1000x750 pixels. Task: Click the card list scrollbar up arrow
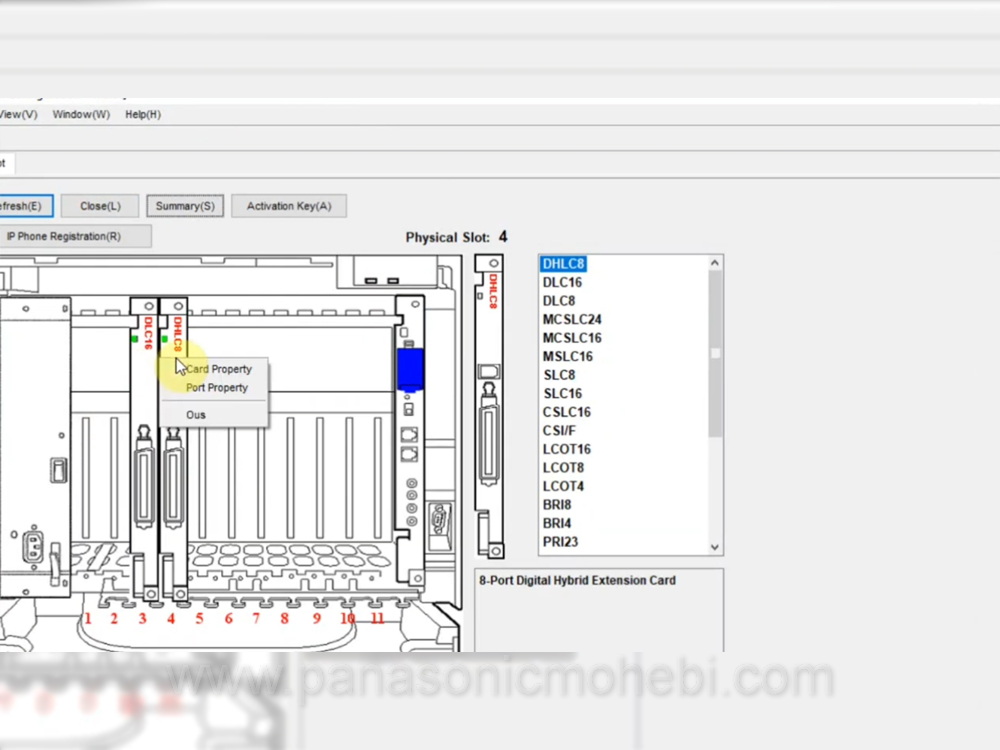tap(715, 264)
